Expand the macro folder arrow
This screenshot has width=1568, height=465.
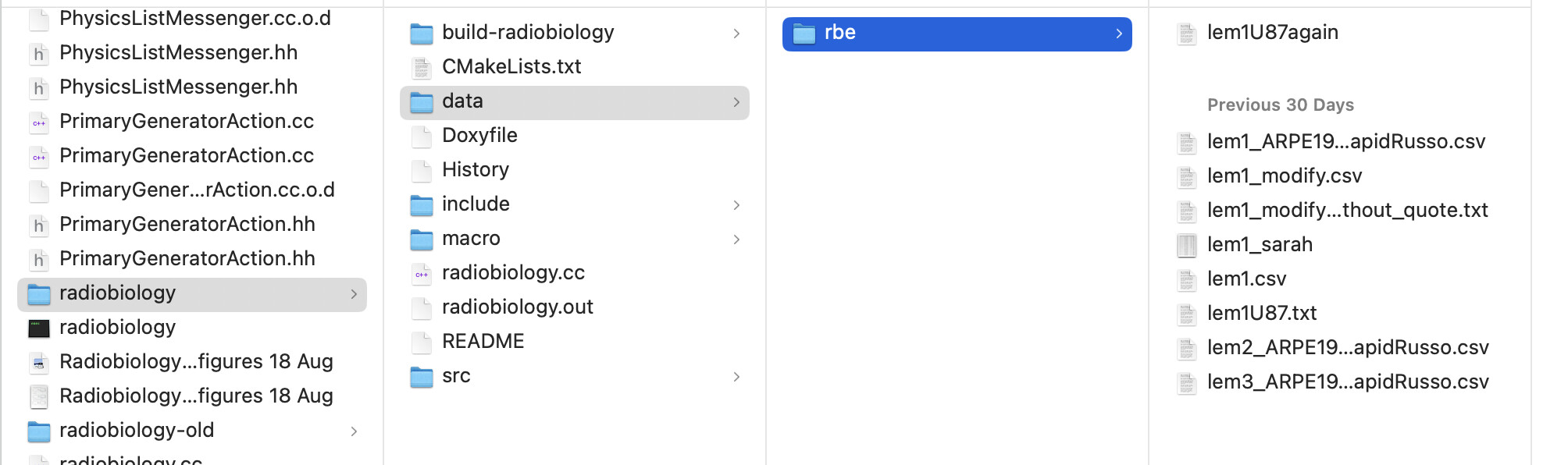(736, 240)
